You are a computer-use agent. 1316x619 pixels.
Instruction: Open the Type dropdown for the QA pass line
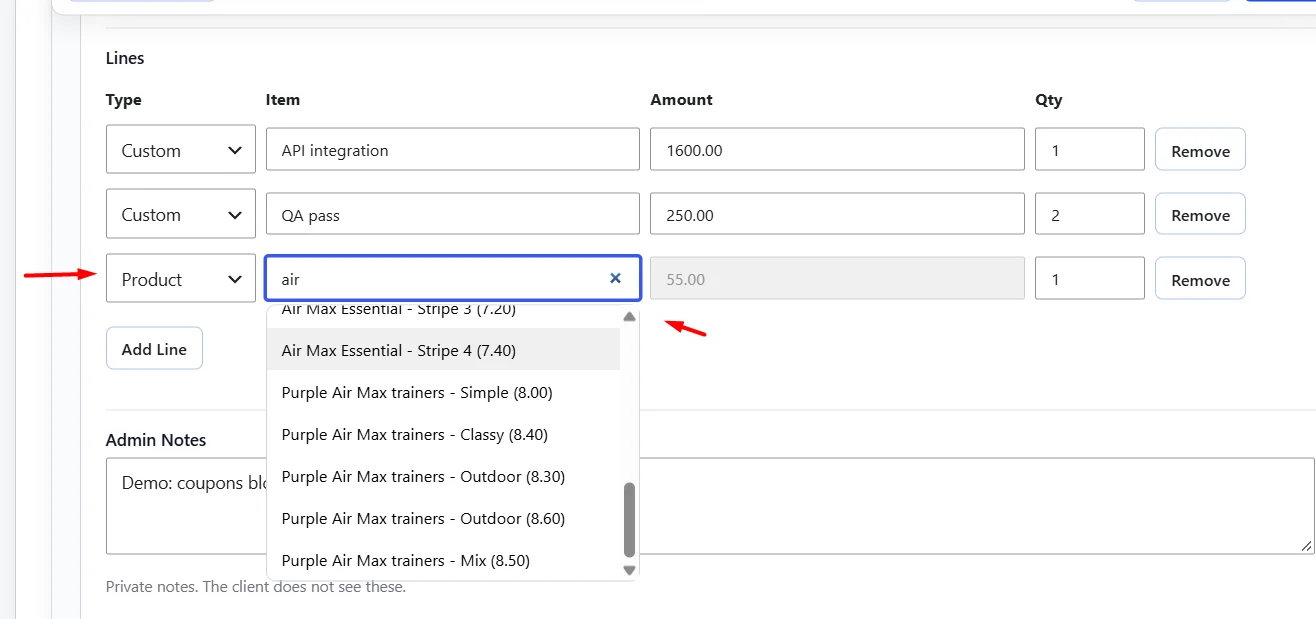(181, 214)
